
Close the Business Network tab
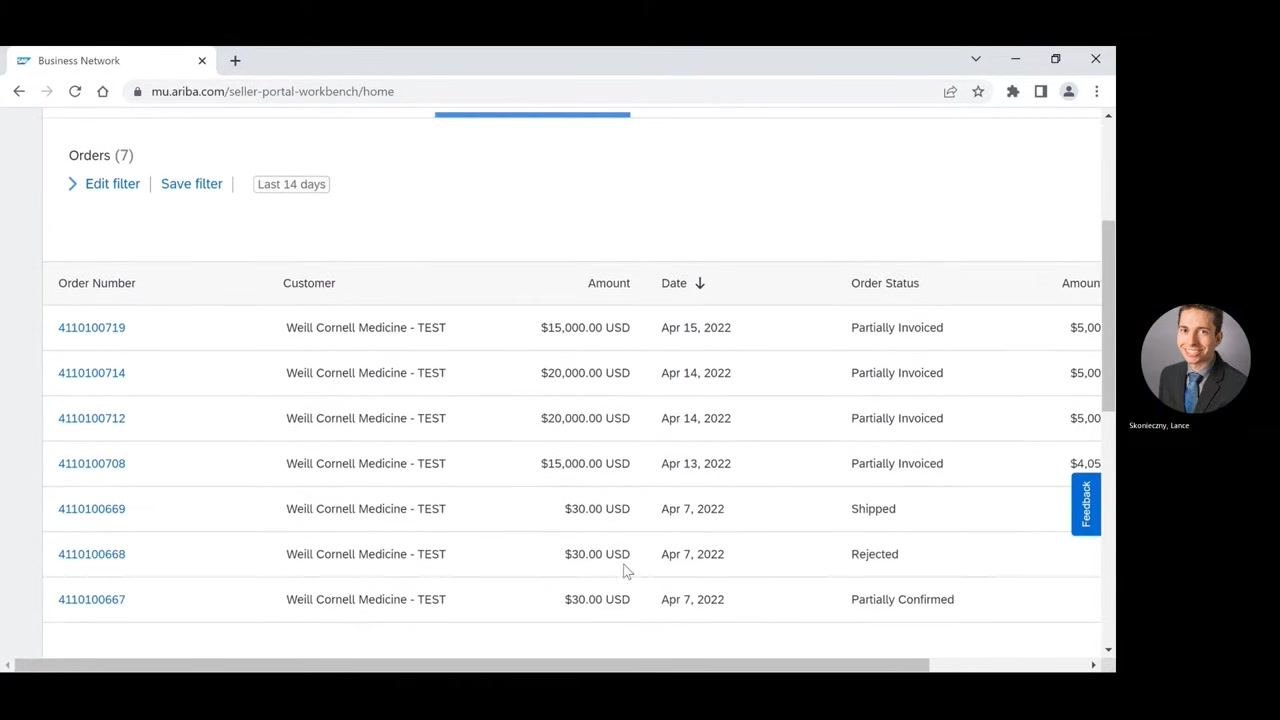[202, 61]
